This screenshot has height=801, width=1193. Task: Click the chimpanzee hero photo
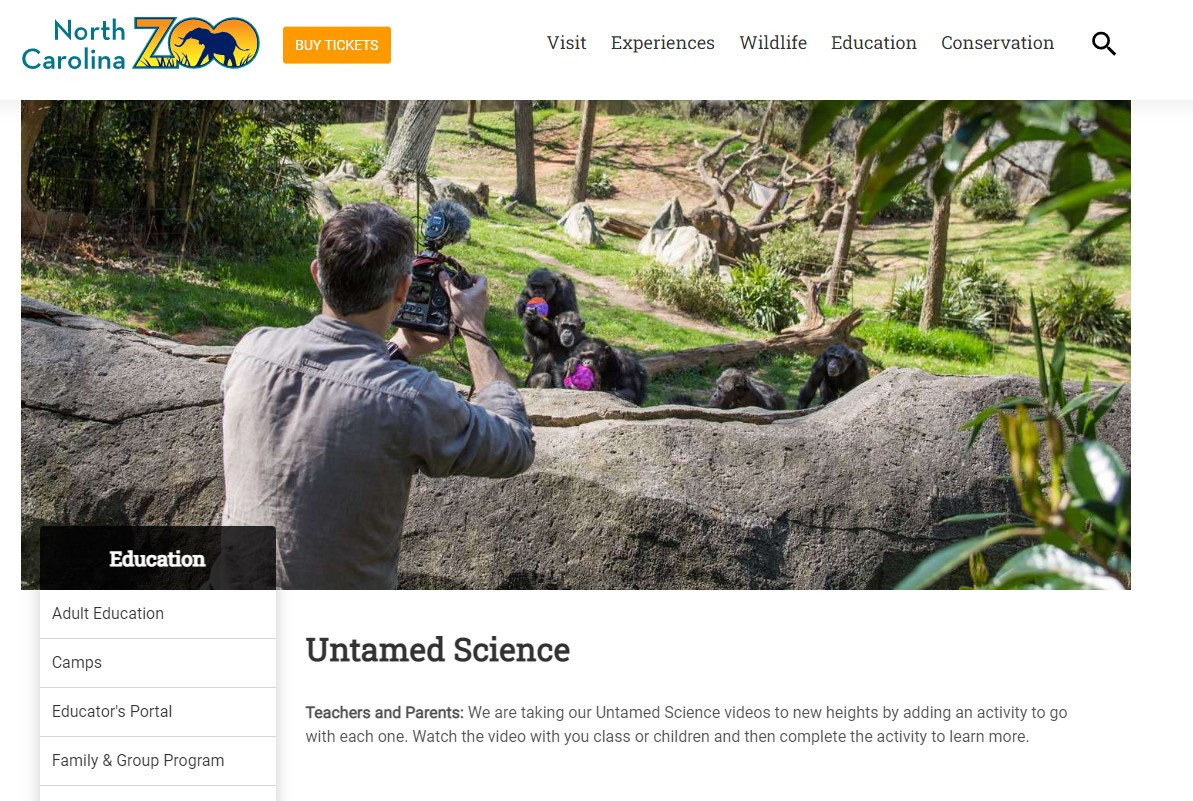[x=575, y=345]
